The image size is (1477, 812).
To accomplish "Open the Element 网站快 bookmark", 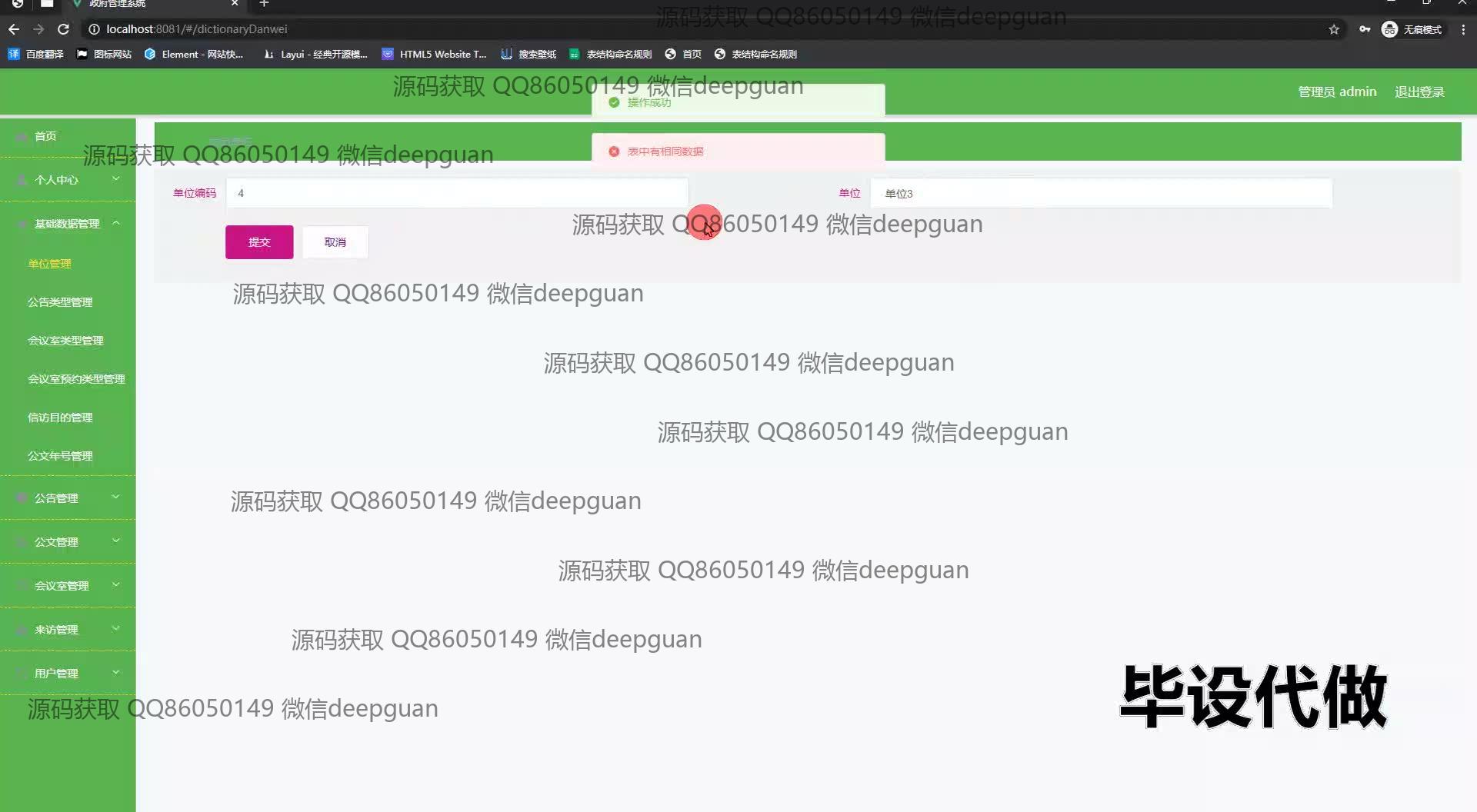I will click(194, 54).
